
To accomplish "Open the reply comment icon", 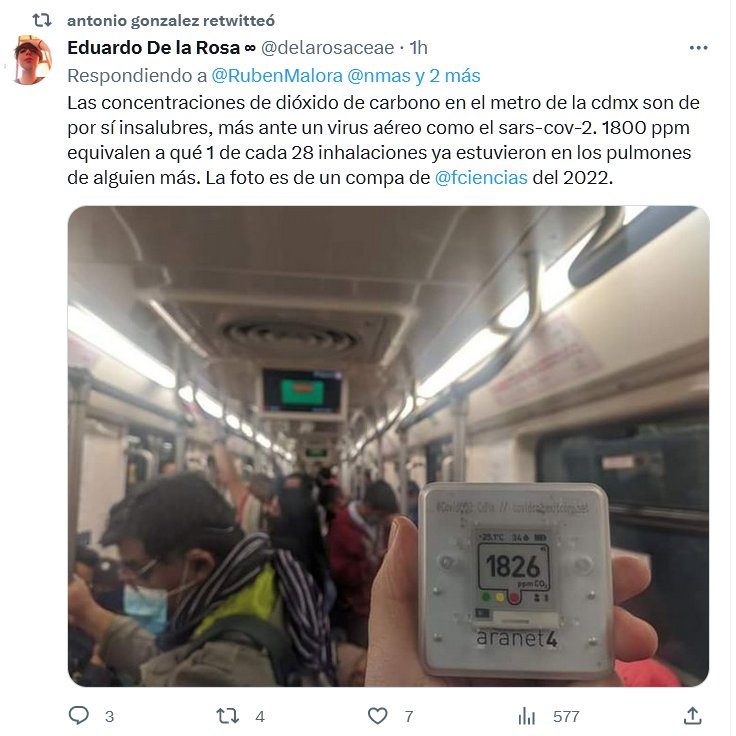I will tap(79, 715).
